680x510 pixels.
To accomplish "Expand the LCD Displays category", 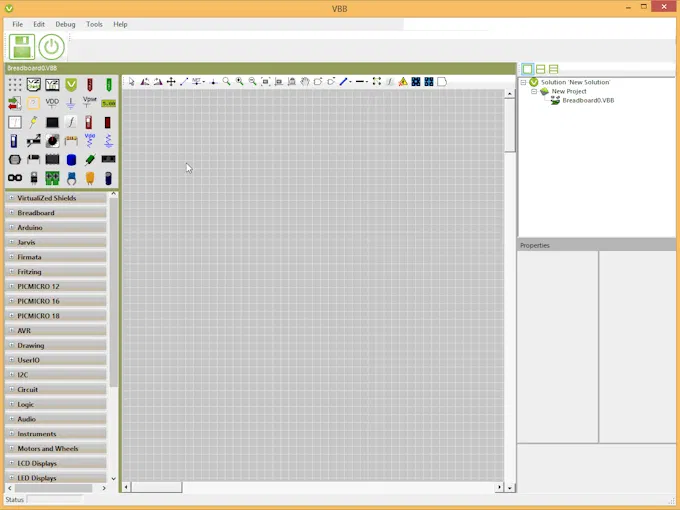I will coord(12,463).
